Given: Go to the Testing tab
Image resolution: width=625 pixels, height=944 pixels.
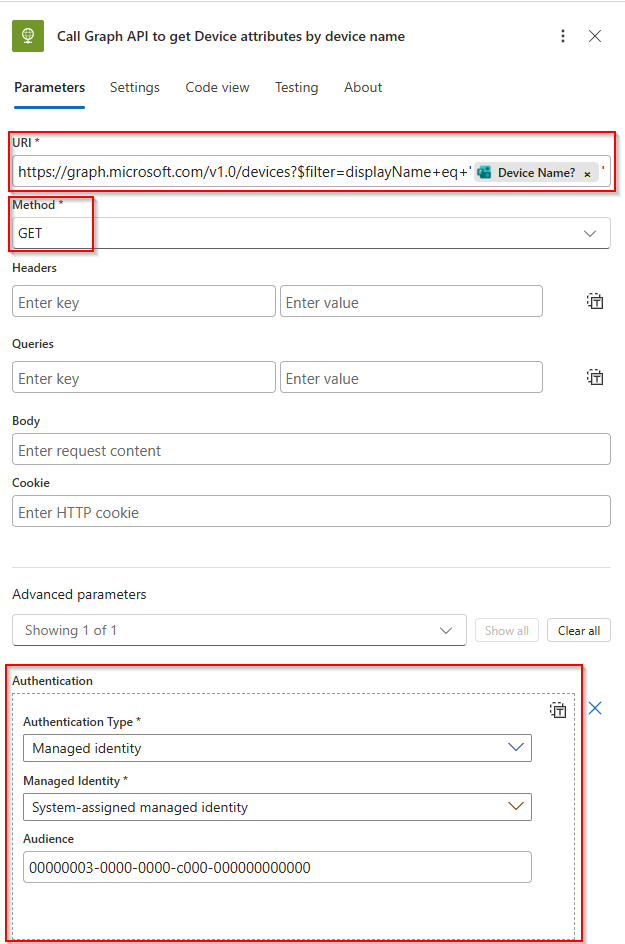Looking at the screenshot, I should pos(297,87).
